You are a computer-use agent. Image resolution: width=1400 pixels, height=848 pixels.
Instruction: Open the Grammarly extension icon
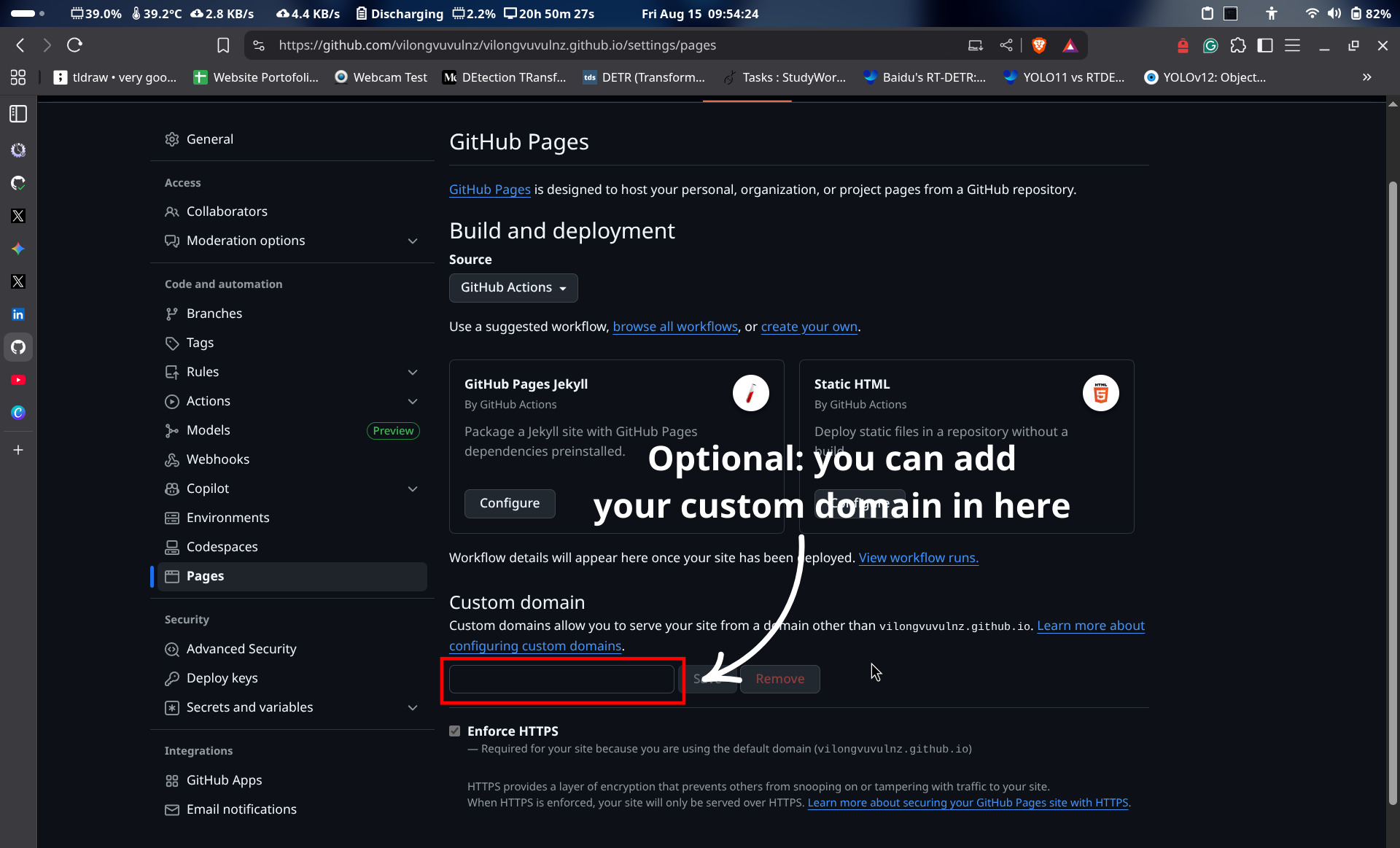point(1210,45)
